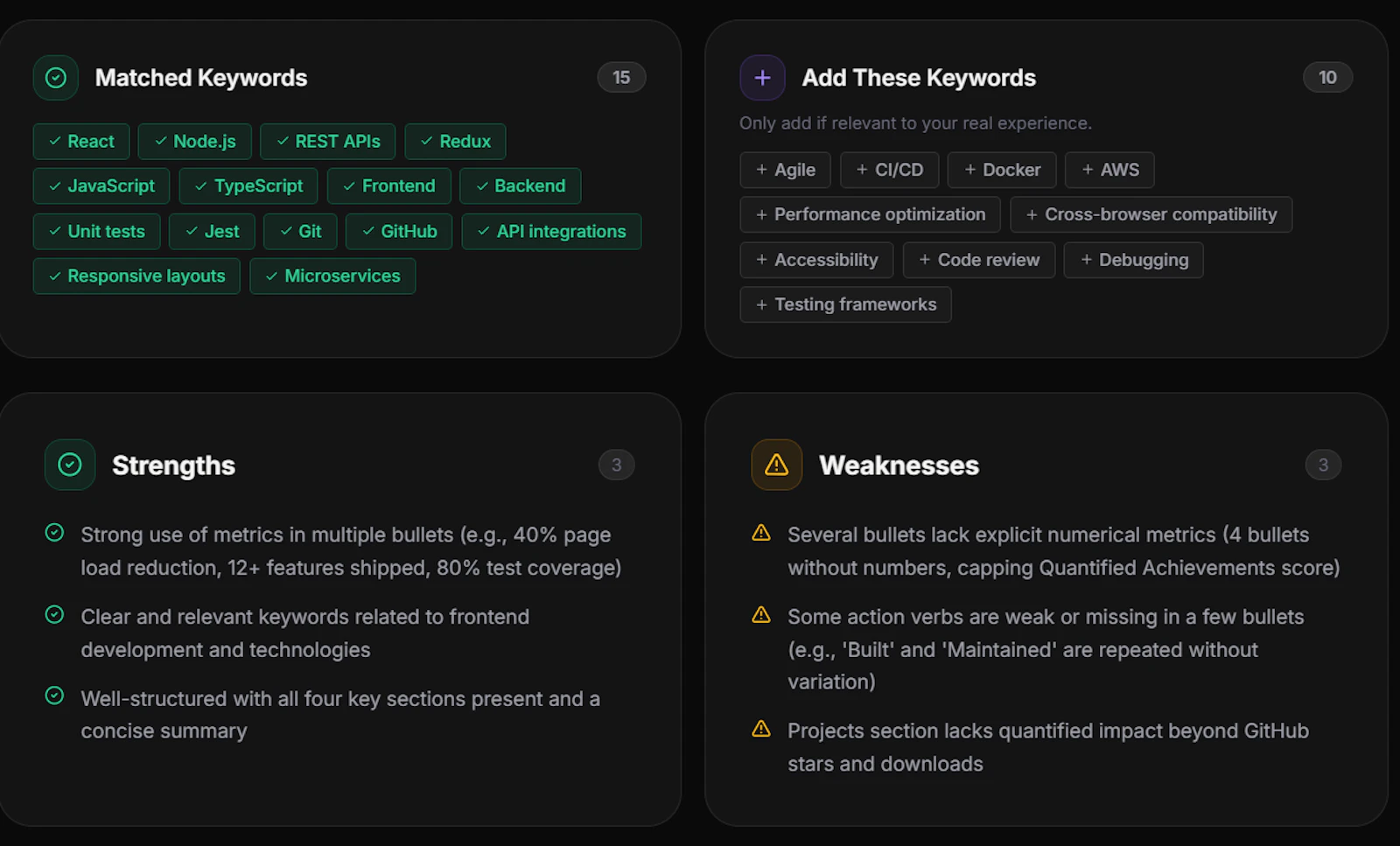
Task: Add the Cross-browser compatibility keyword
Action: coord(1151,214)
